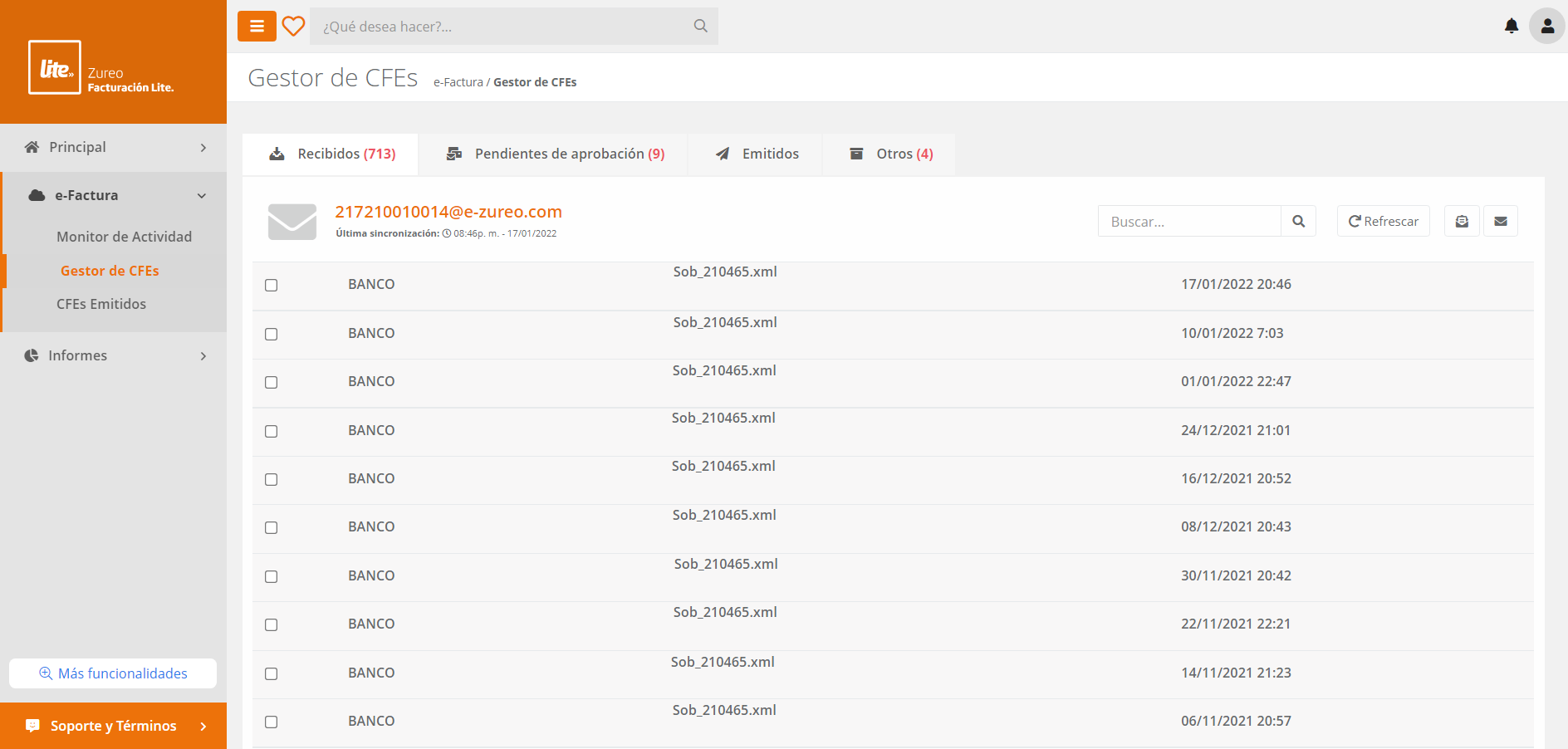Open Monitor de Actividad in sidebar
Viewport: 1568px width, 749px height.
[124, 237]
